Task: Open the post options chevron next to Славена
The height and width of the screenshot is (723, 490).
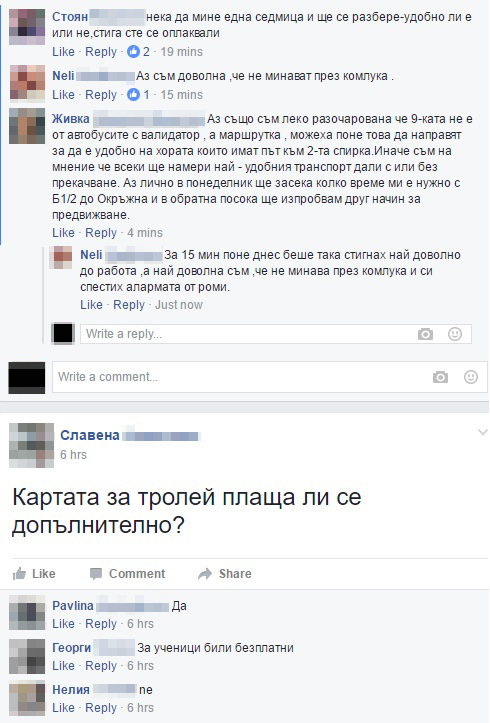Action: (x=482, y=433)
